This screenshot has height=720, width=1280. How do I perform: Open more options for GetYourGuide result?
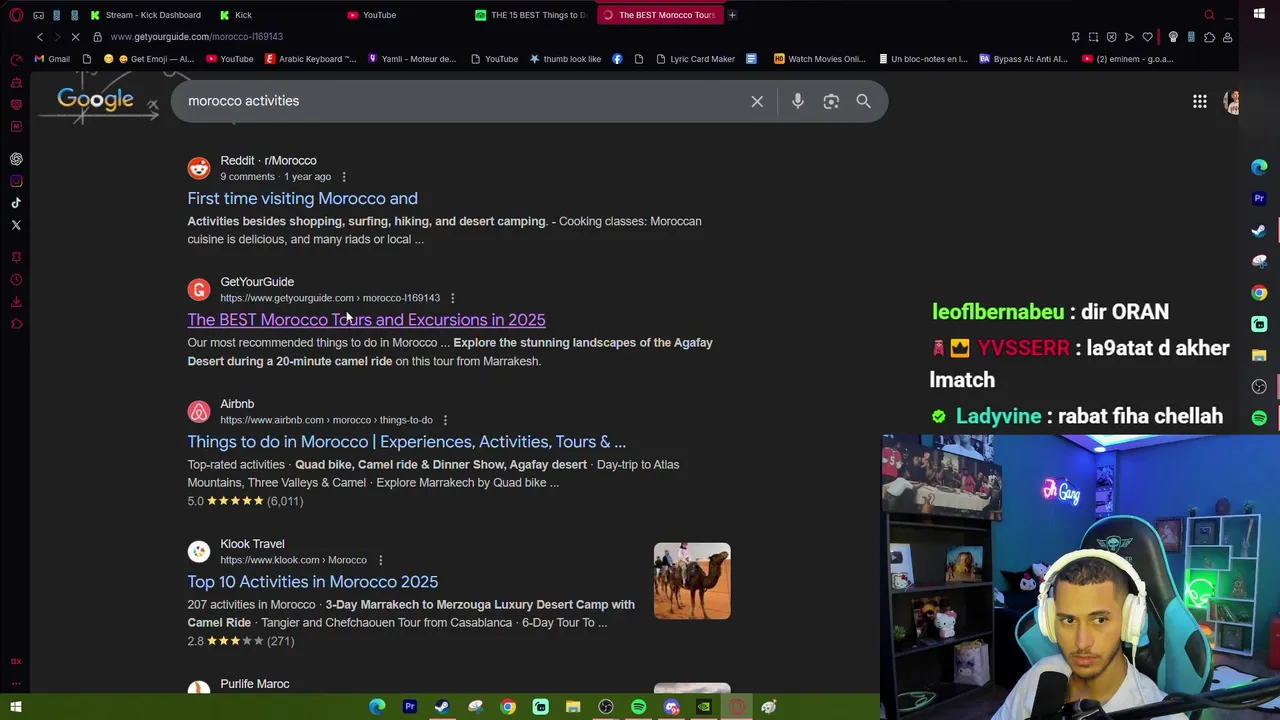(453, 298)
